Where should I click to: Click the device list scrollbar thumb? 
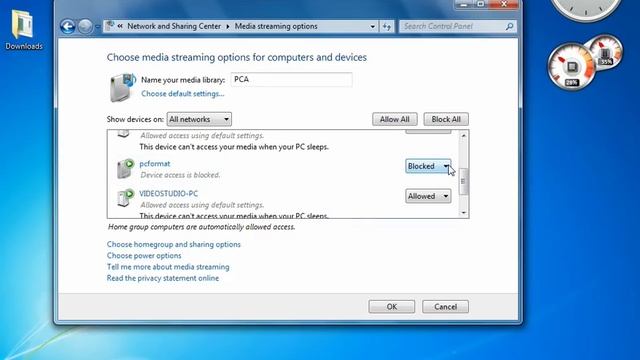463,181
